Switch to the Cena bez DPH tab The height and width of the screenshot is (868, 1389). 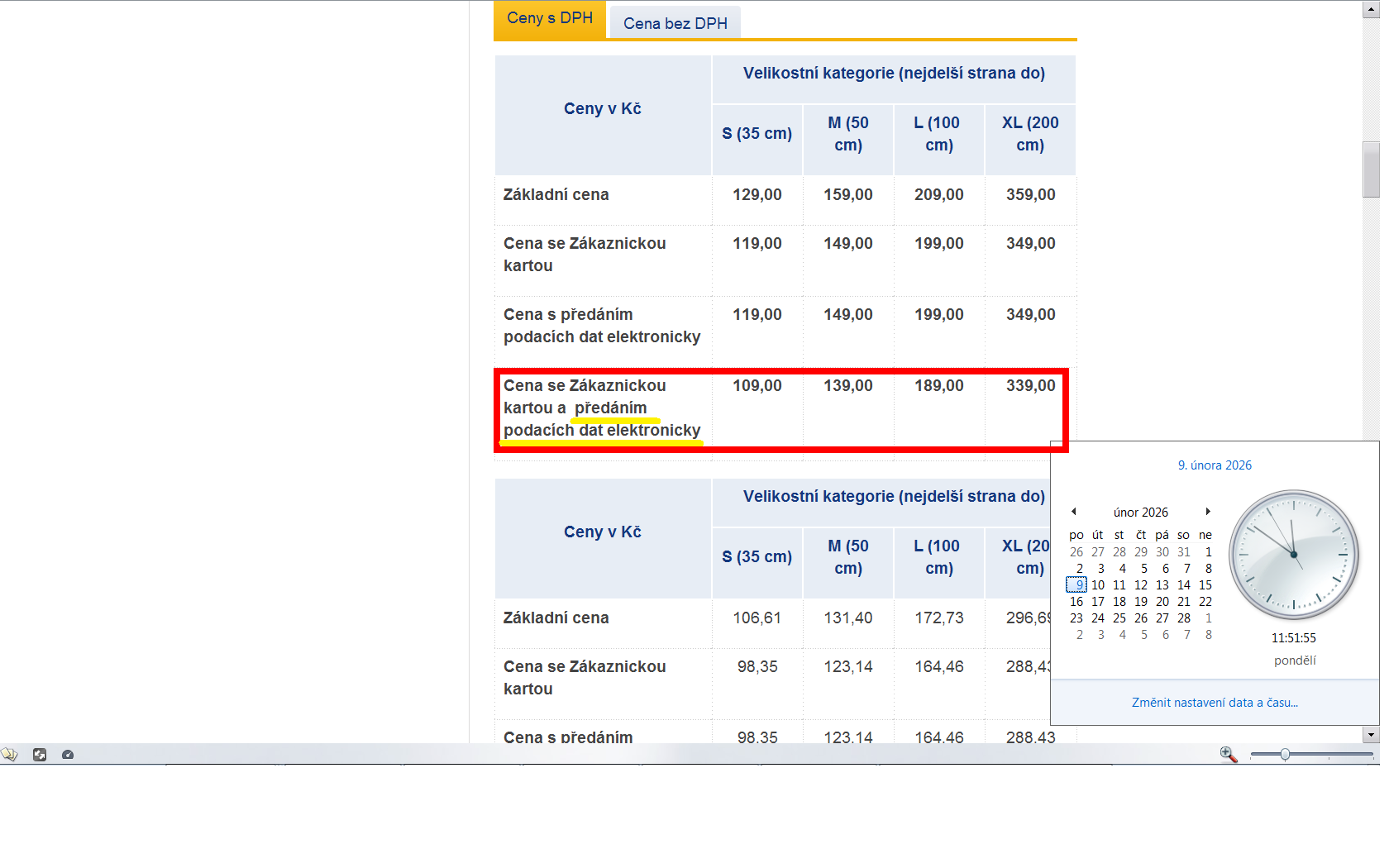[x=675, y=23]
